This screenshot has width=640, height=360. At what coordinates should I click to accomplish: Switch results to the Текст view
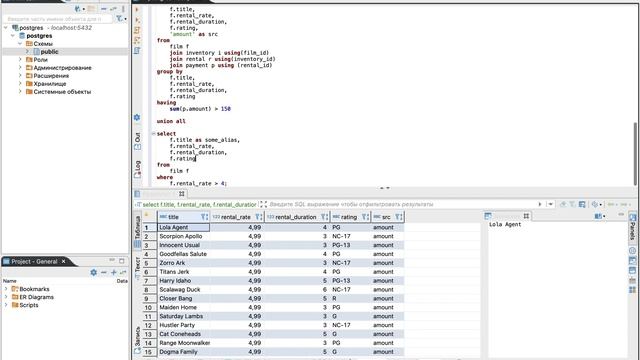138,268
